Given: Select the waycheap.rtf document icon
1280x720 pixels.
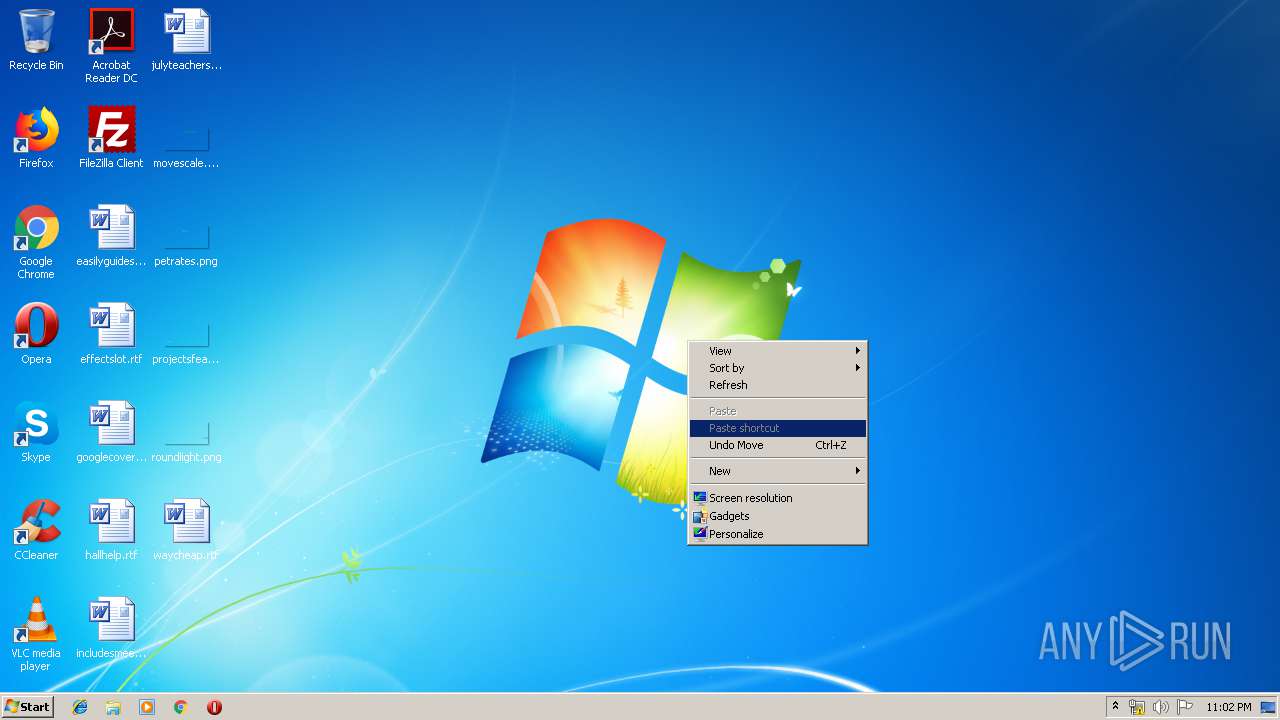Looking at the screenshot, I should pyautogui.click(x=186, y=530).
